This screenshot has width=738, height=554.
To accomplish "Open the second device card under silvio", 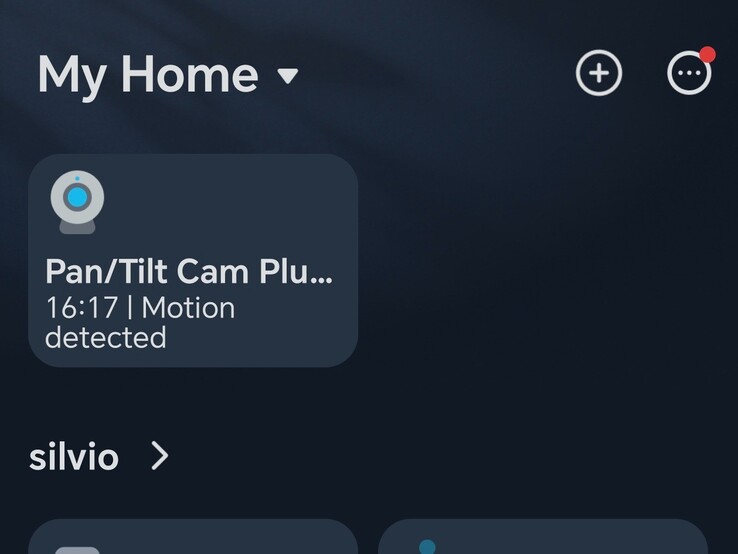I will tap(543, 537).
